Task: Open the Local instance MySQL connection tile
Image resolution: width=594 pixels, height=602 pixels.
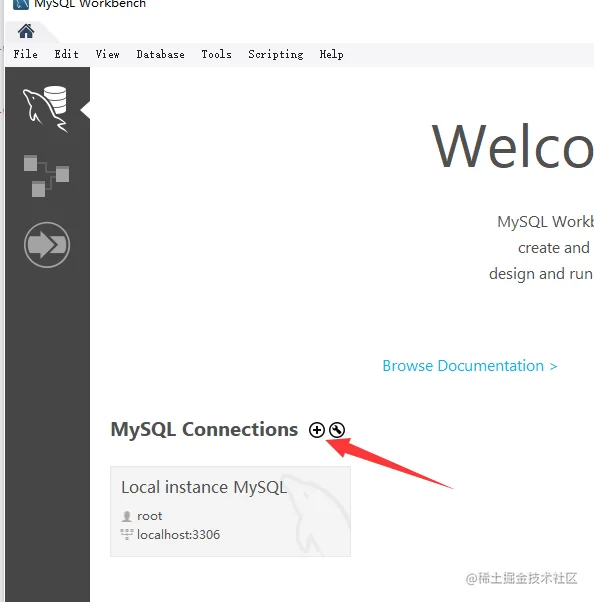Action: (x=230, y=511)
